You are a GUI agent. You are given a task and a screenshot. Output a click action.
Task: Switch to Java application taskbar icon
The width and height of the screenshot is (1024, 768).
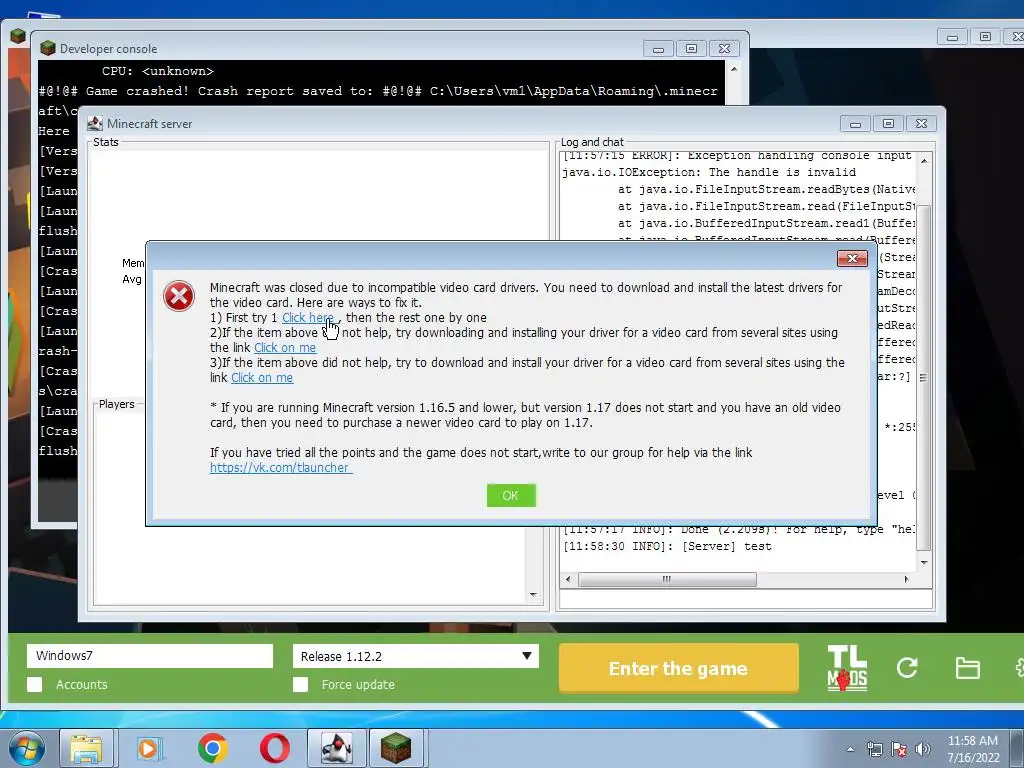[338, 748]
